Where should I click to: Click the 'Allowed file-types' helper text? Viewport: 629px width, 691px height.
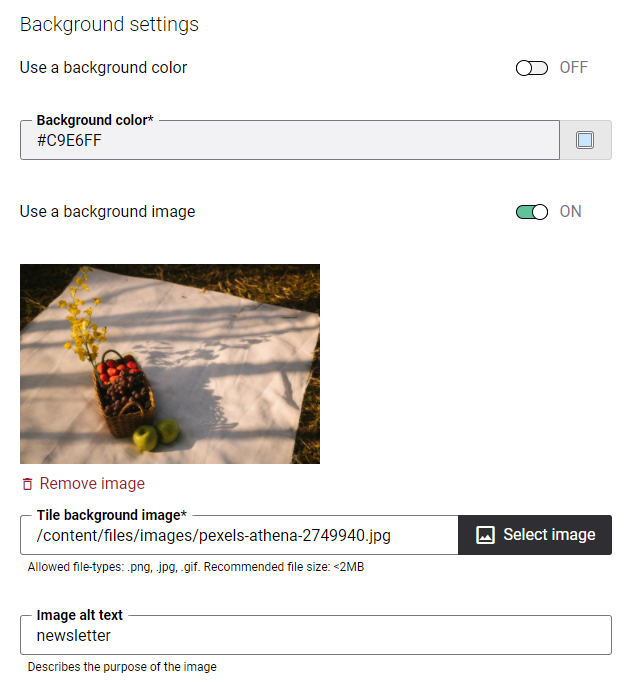(196, 567)
